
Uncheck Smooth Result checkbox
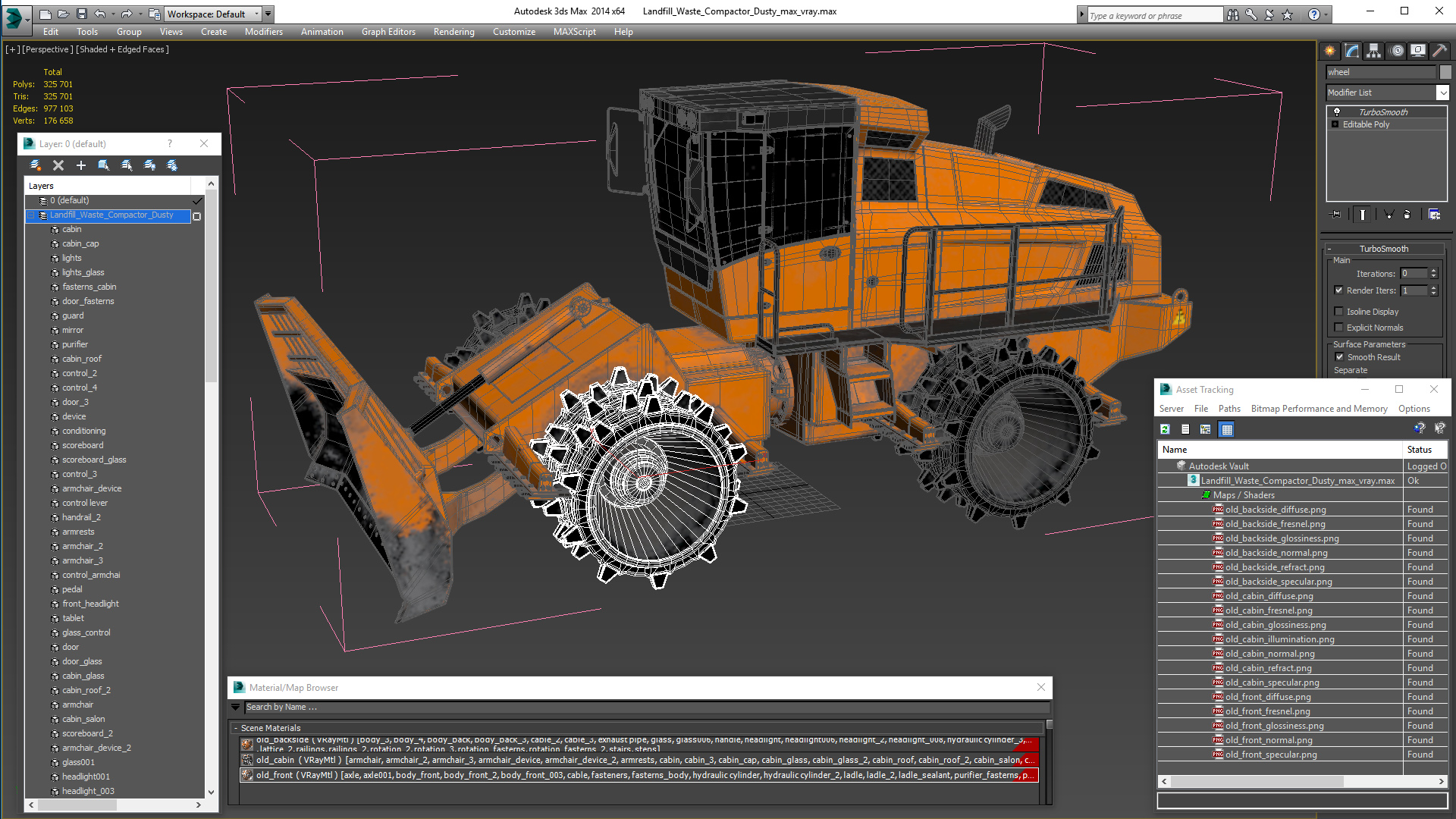tap(1339, 357)
